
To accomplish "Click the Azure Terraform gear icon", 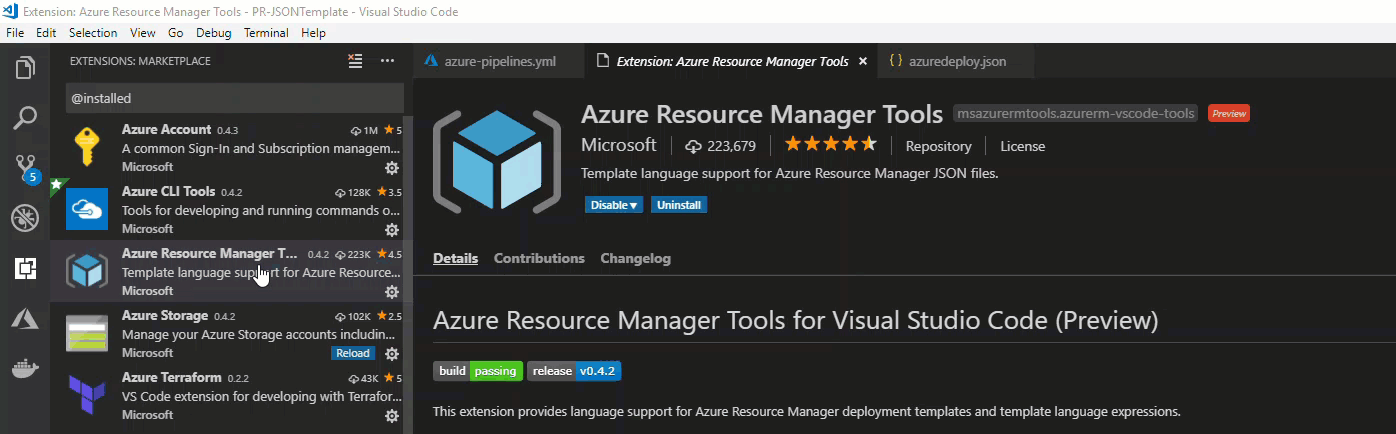I will click(392, 415).
